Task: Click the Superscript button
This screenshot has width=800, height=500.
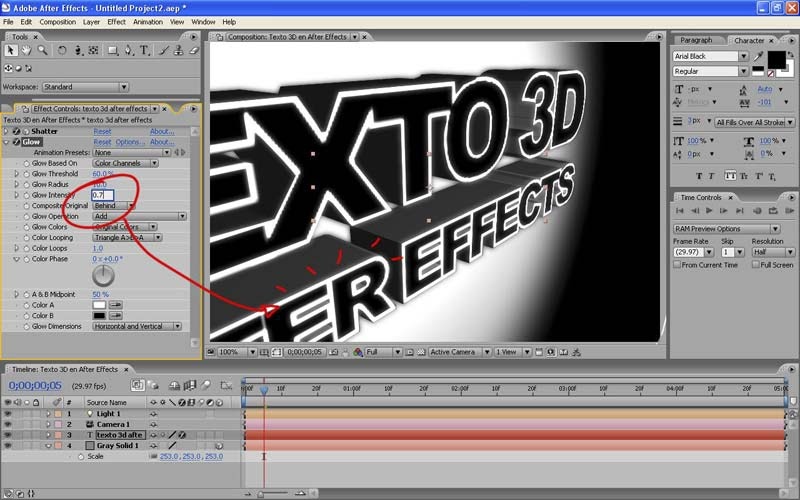Action: pos(759,176)
